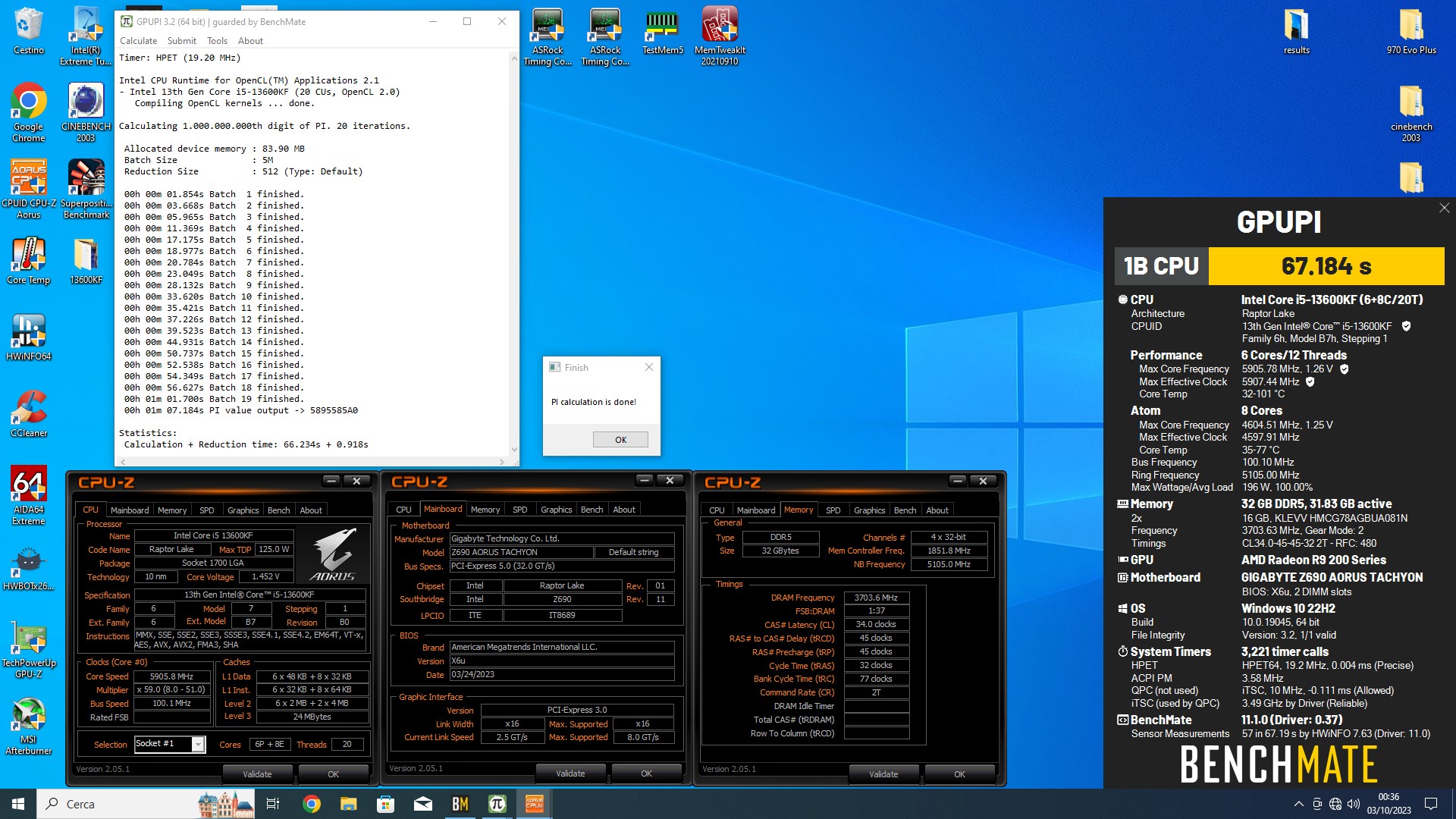Image resolution: width=1456 pixels, height=819 pixels.
Task: Open Microsoft Store from taskbar
Action: 385,804
